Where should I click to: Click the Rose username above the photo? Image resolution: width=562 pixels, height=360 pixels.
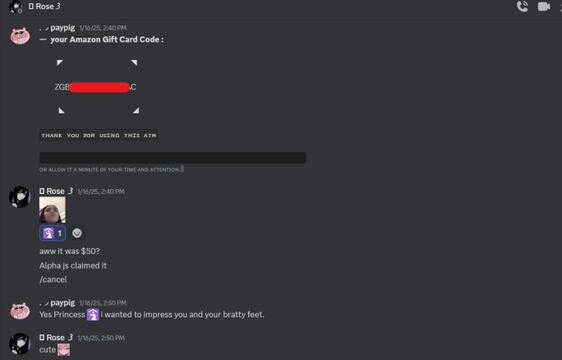point(56,191)
